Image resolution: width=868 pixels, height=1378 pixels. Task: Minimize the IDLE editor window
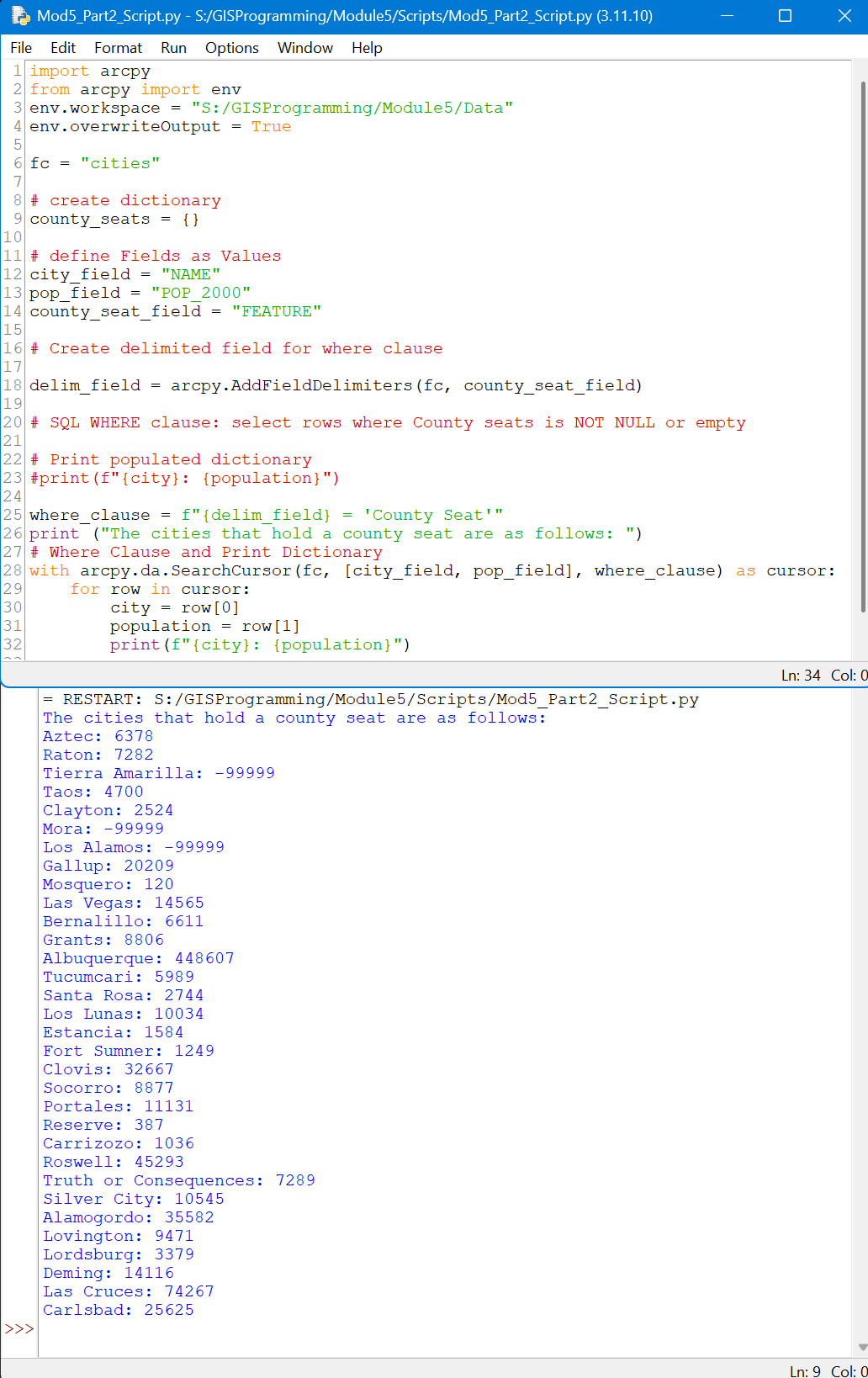[x=728, y=16]
